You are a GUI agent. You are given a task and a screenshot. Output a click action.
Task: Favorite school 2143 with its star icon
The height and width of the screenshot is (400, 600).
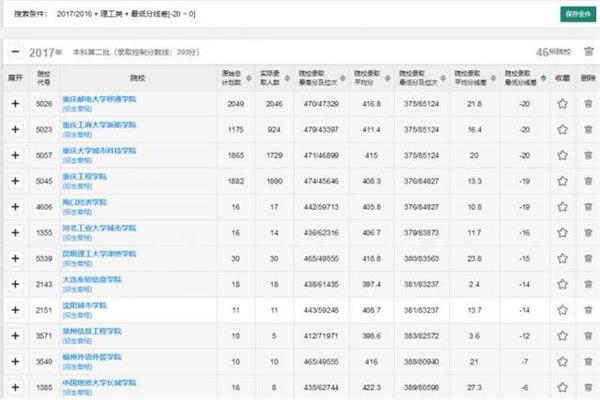point(562,284)
